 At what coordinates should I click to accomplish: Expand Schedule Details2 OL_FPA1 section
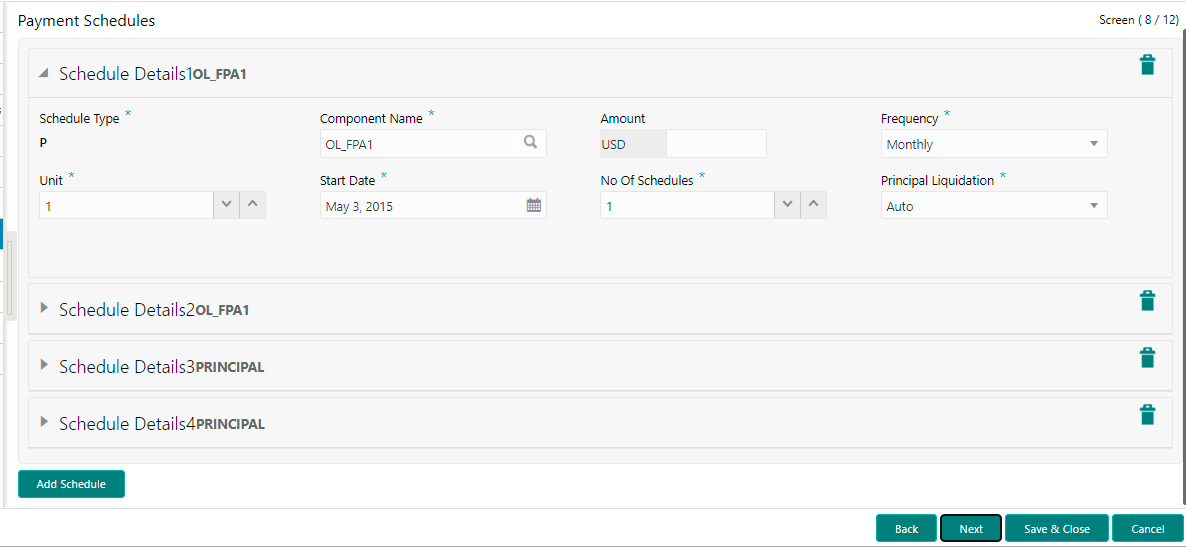[x=44, y=308]
